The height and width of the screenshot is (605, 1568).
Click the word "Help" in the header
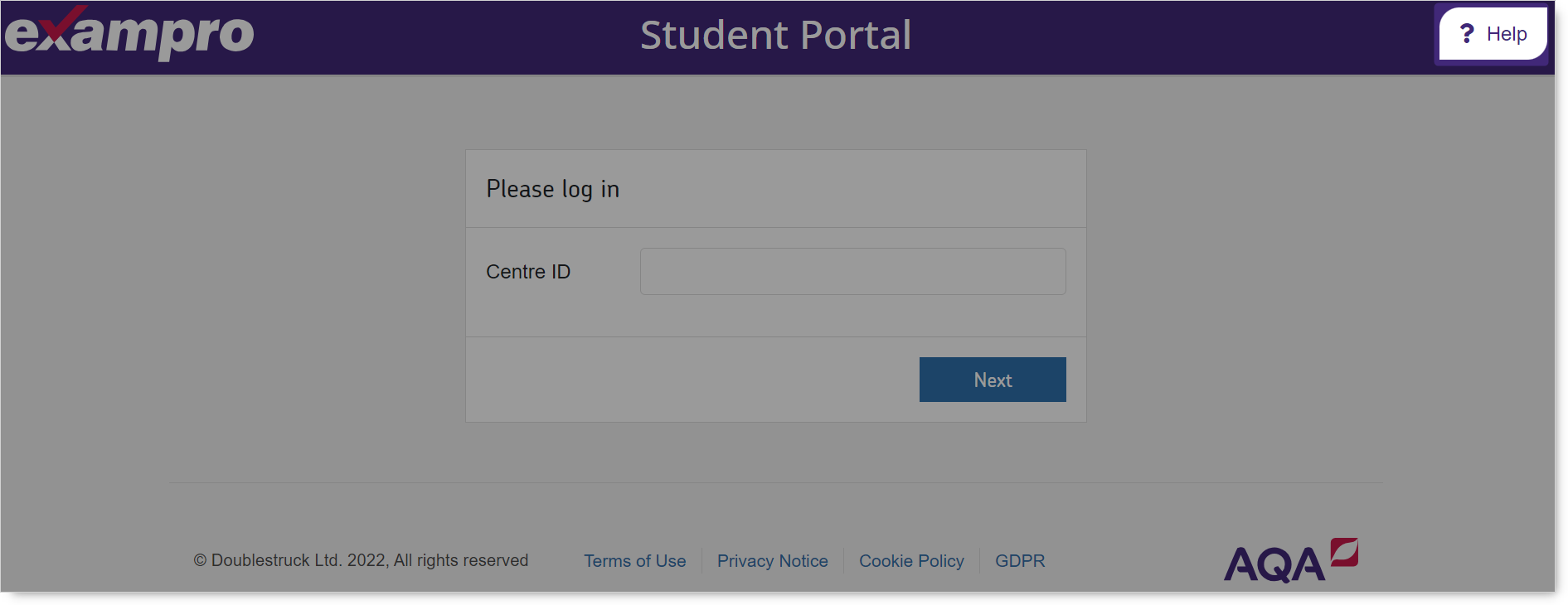coord(1507,34)
